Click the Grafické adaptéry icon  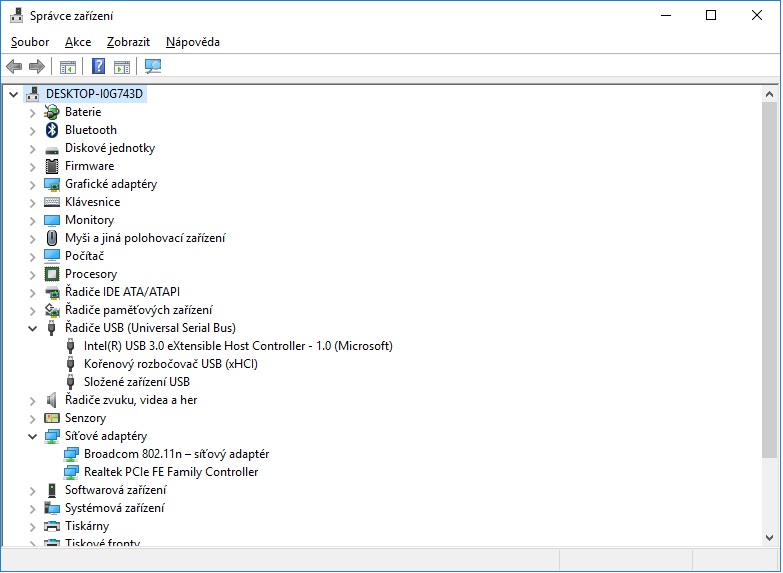coord(52,184)
